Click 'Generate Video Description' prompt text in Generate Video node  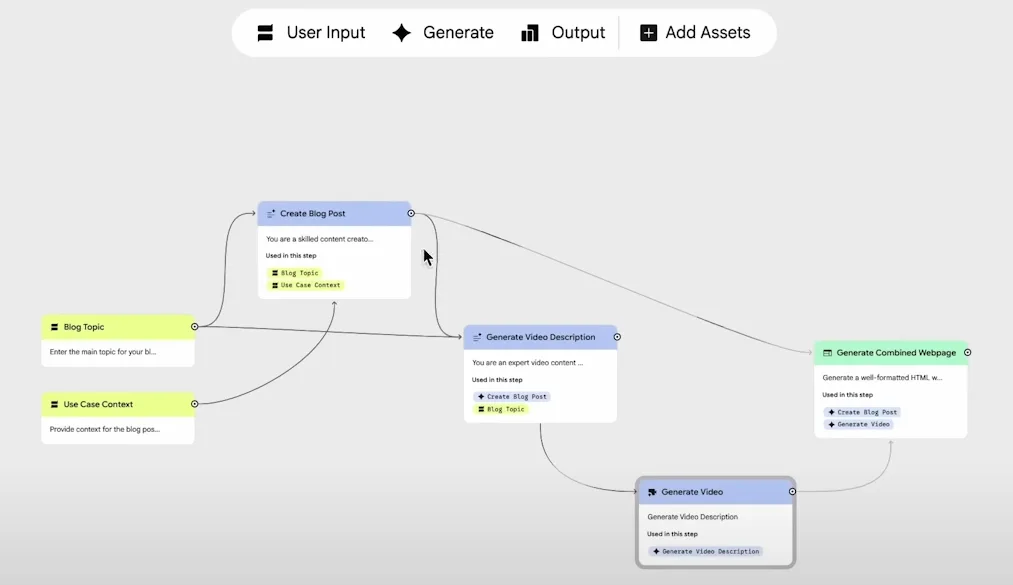coord(693,517)
